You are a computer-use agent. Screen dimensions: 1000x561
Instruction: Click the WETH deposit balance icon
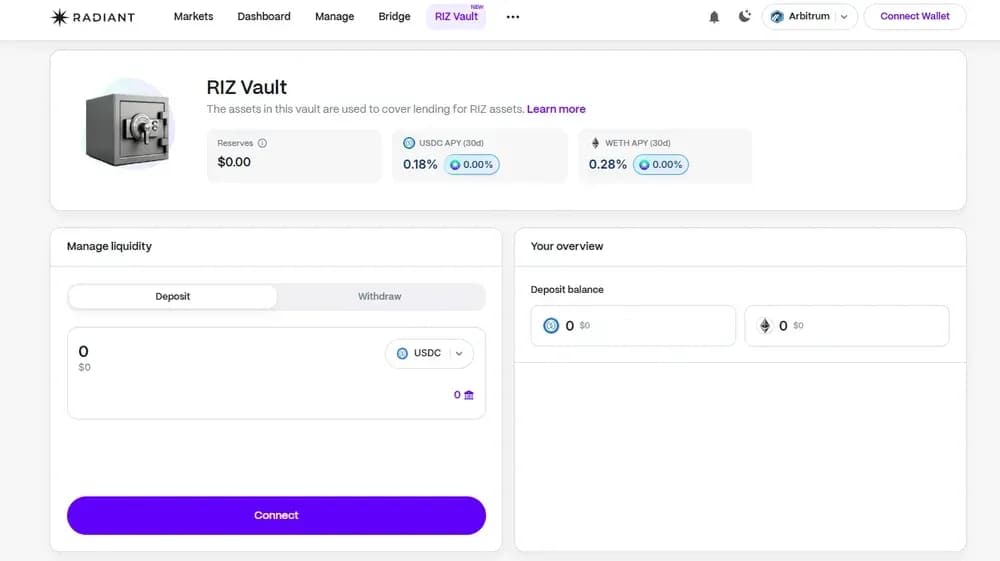(x=765, y=326)
